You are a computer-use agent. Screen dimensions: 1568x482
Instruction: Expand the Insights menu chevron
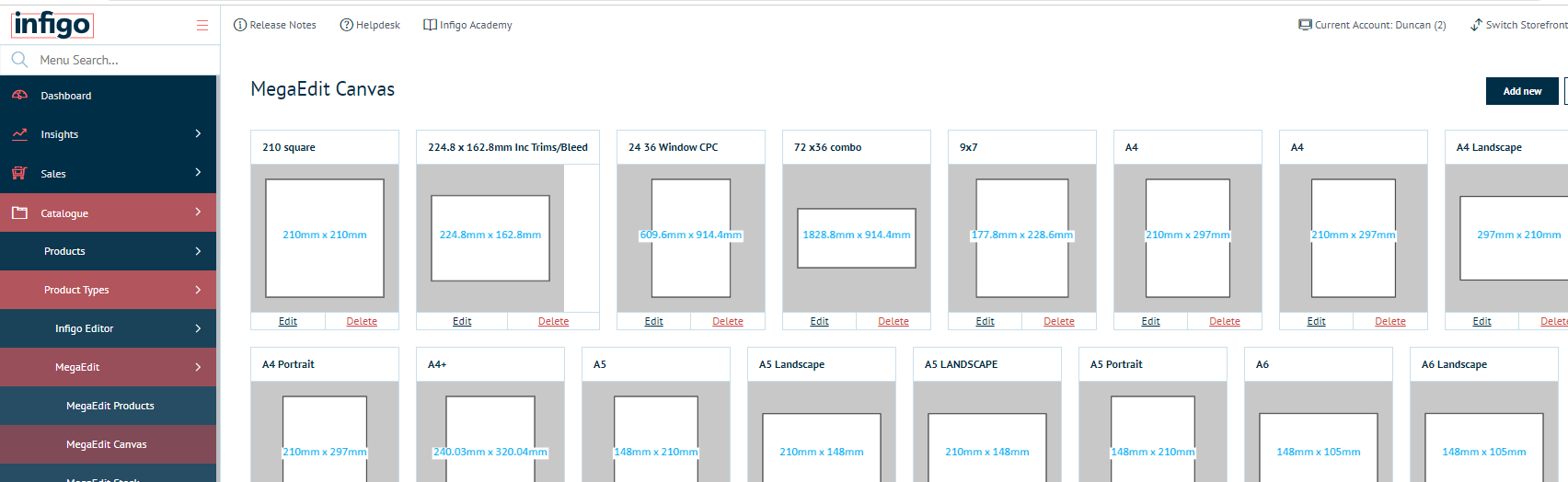tap(198, 134)
